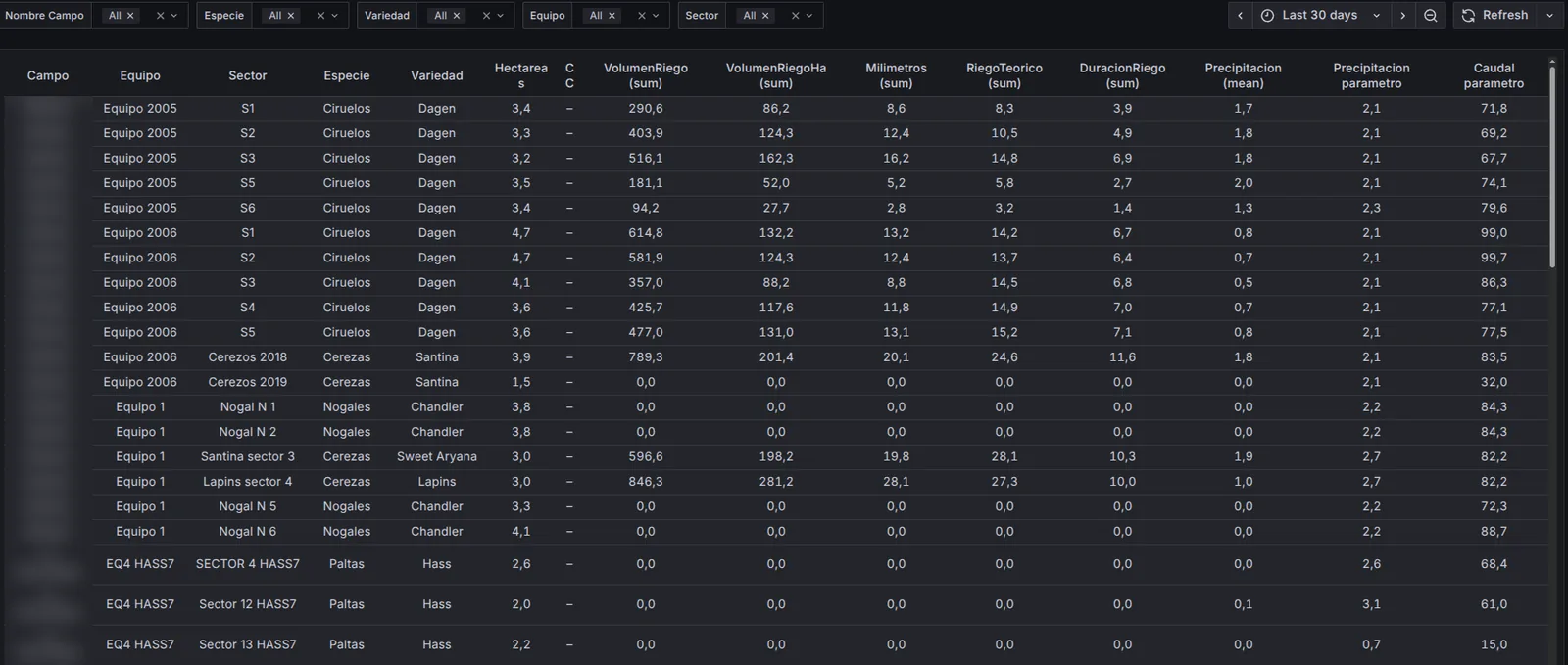
Task: Sort by Milimetros (sum) header
Action: click(897, 75)
